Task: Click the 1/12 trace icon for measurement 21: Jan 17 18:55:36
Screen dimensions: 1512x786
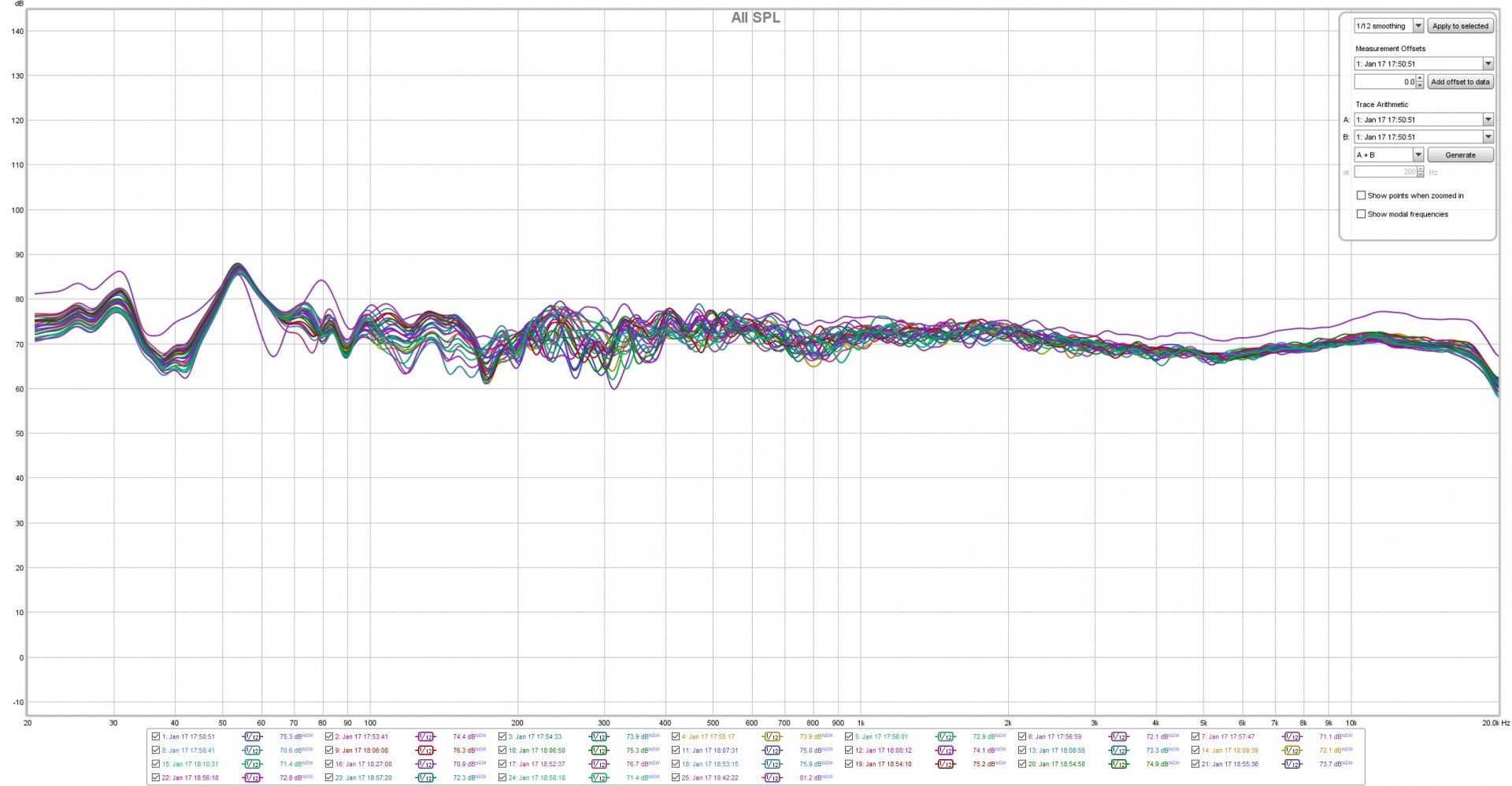Action: click(1291, 764)
